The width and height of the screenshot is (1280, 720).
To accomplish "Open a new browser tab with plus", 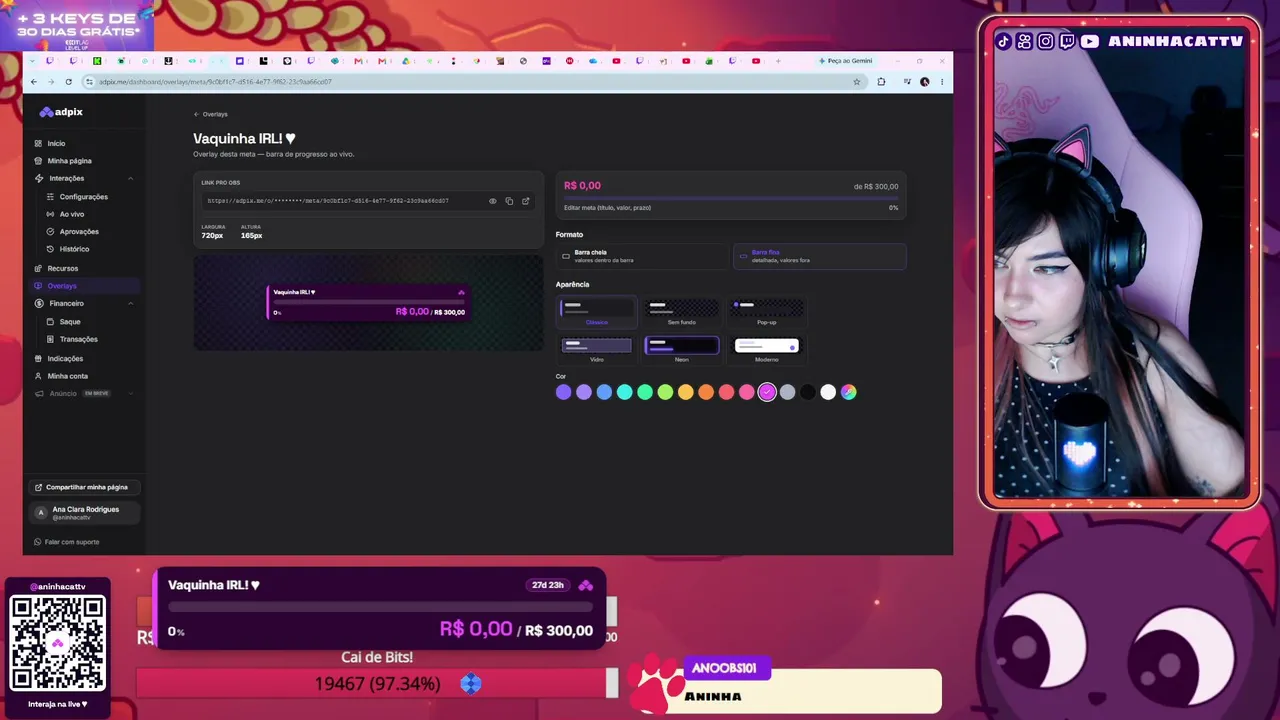I will (778, 61).
